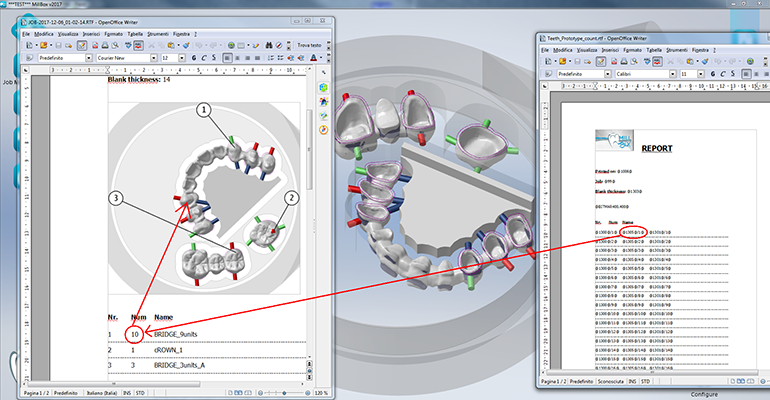Click Configure label below Teeth_Prototype_count window
Screen dimensions: 770x400
(x=704, y=394)
